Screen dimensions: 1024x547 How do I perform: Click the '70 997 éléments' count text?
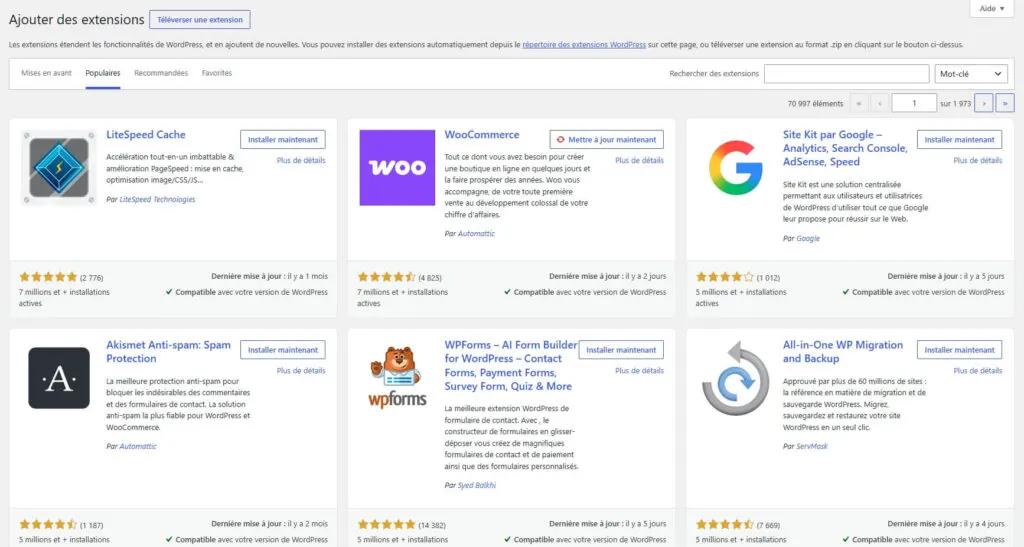815,104
